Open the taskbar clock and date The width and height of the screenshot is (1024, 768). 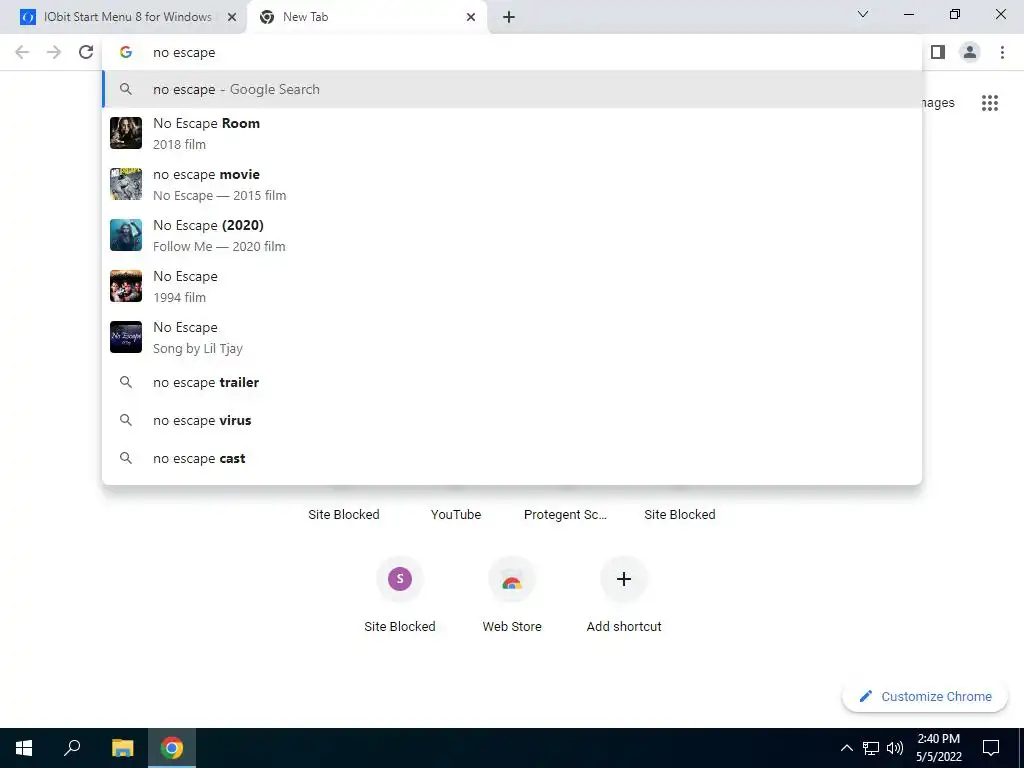pos(938,748)
